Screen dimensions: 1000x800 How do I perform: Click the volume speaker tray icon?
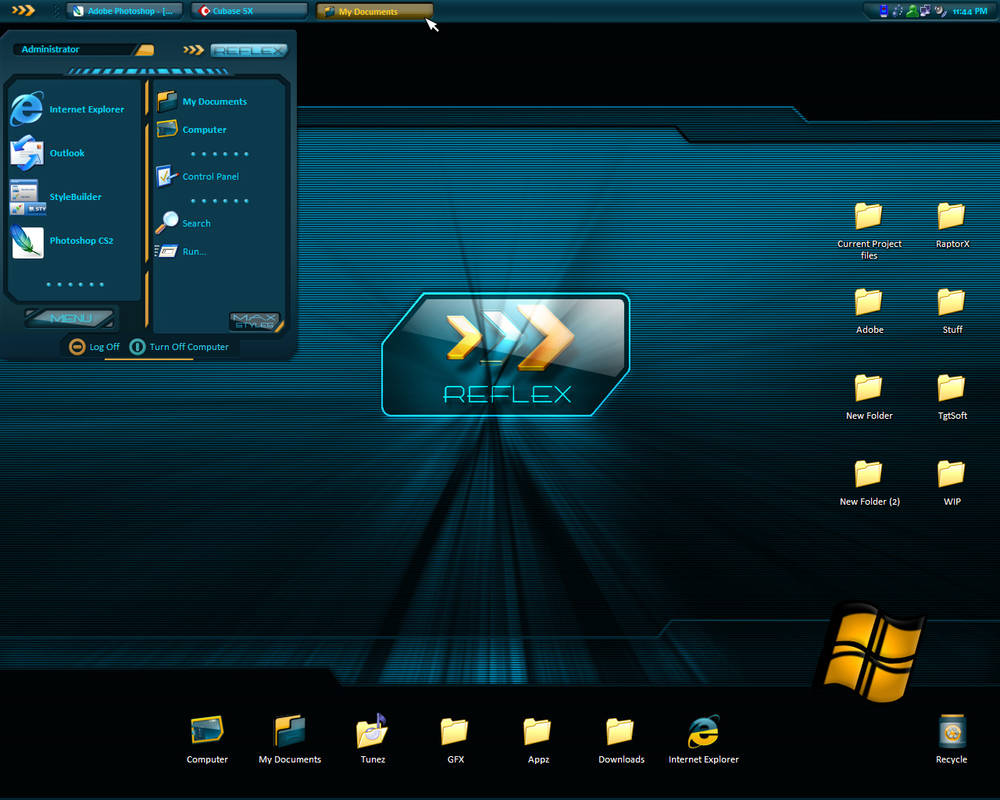pos(940,10)
